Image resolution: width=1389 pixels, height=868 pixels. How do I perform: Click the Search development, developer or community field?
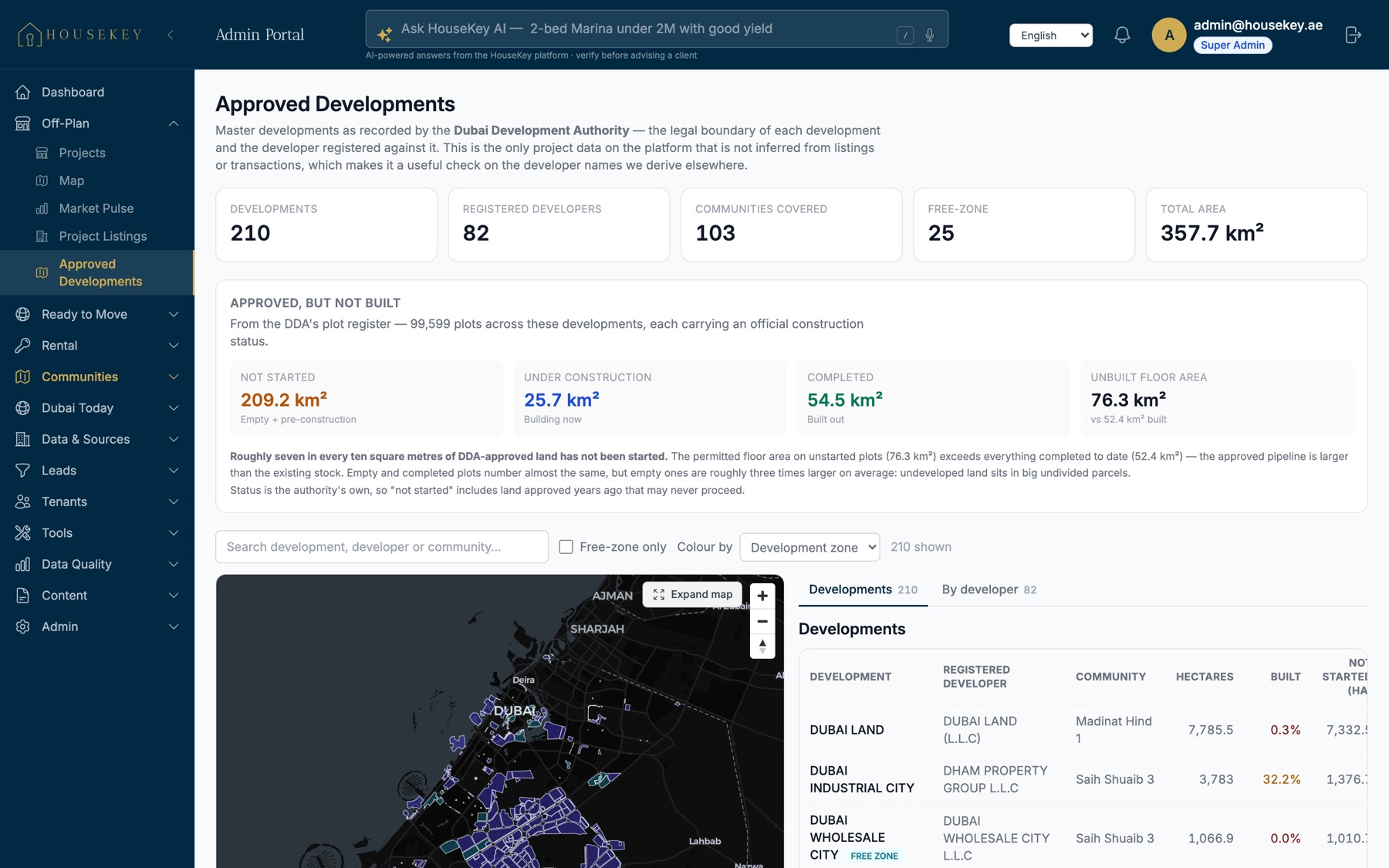pos(382,547)
